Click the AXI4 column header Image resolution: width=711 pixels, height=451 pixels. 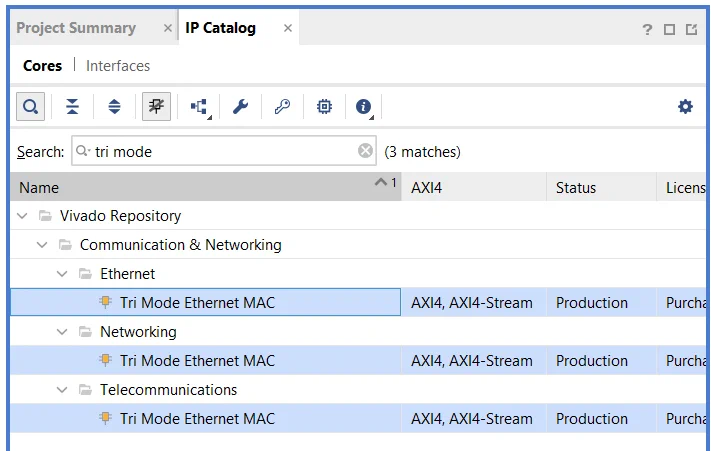(x=474, y=187)
